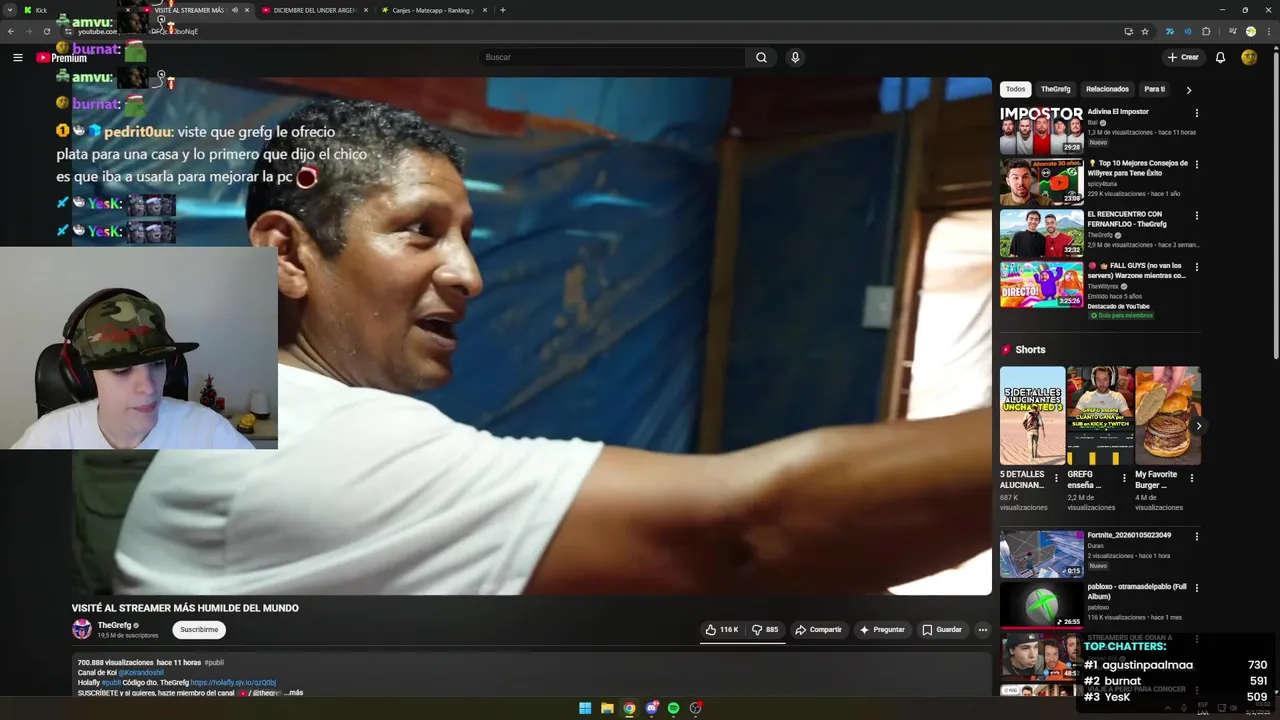Open File Explorer from taskbar
Image resolution: width=1280 pixels, height=720 pixels.
(x=607, y=708)
